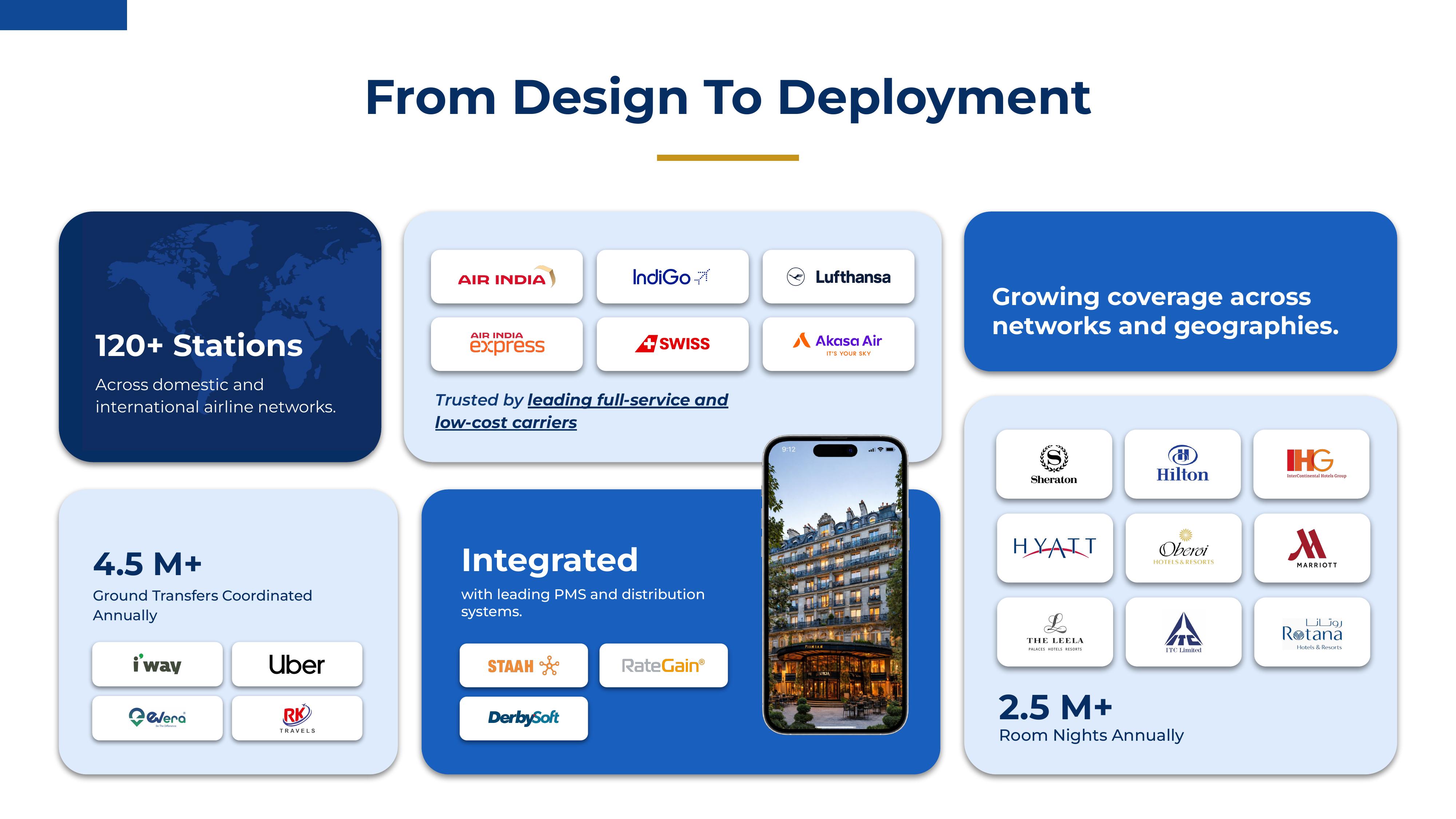Open the RK Travels logo card
1456x819 pixels.
coord(297,718)
